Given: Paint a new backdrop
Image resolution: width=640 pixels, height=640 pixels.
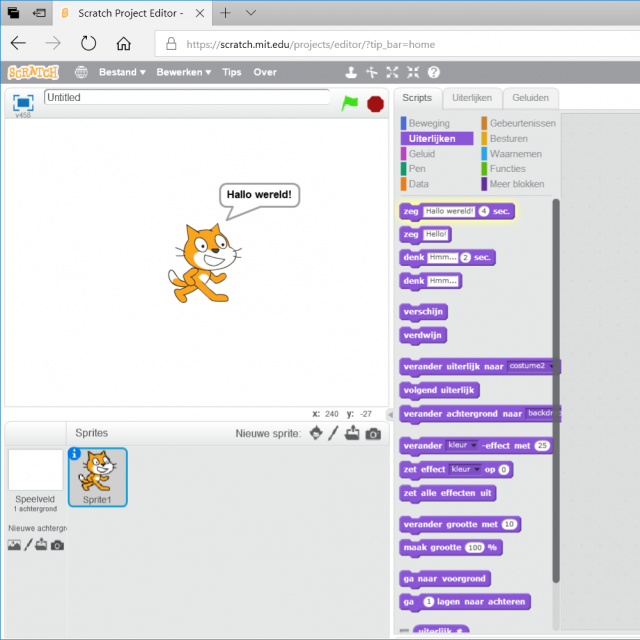Looking at the screenshot, I should click(x=28, y=544).
